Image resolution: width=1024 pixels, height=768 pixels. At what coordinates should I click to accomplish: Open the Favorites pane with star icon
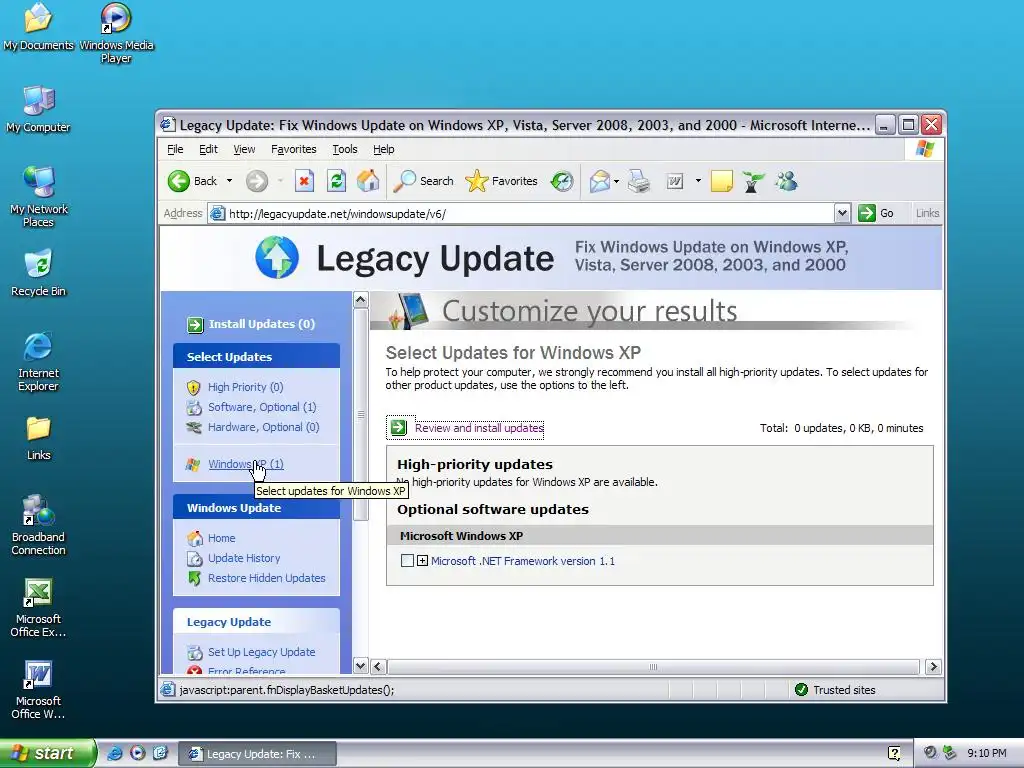click(x=502, y=181)
